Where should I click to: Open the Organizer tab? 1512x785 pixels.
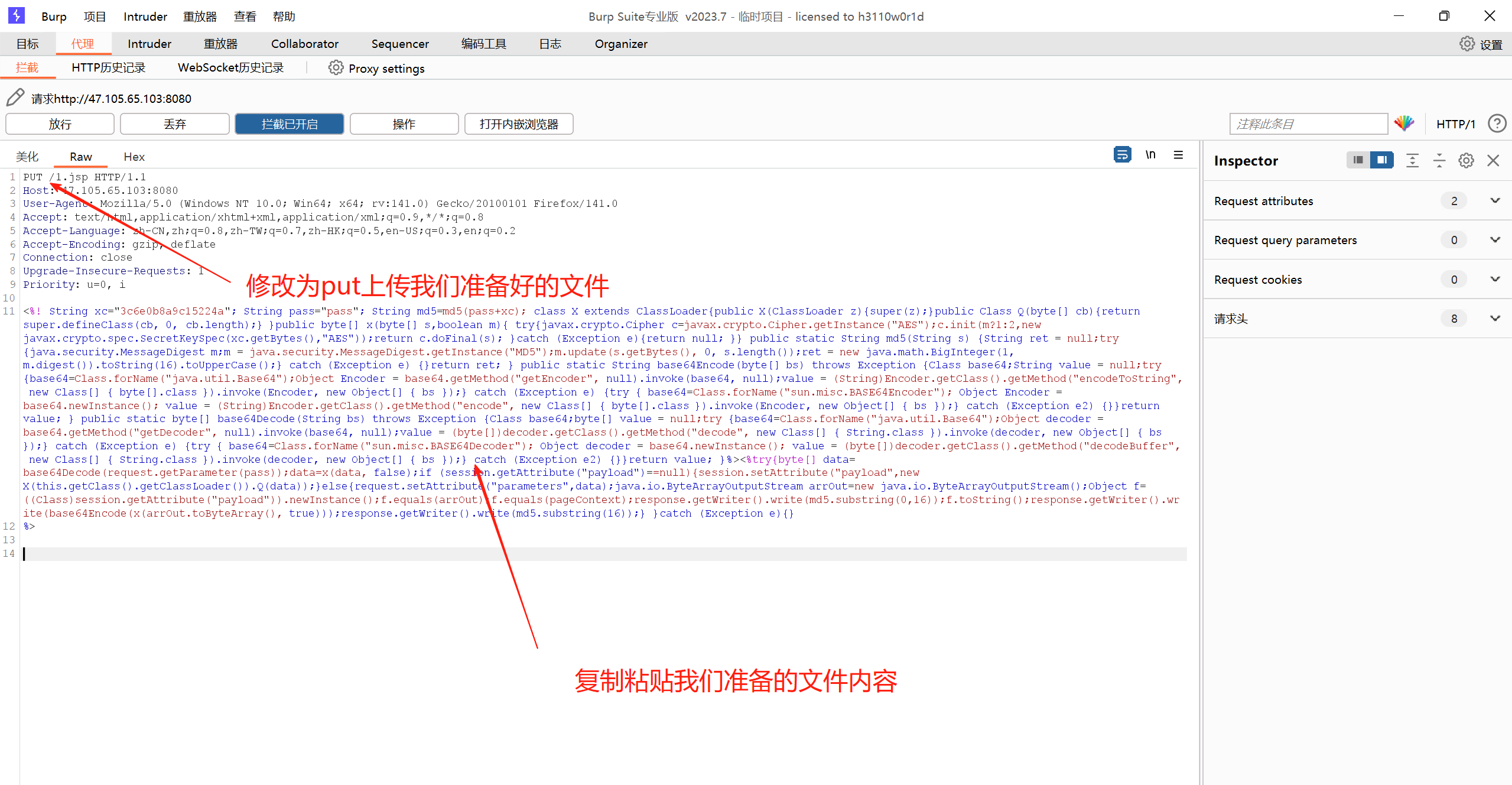(621, 44)
